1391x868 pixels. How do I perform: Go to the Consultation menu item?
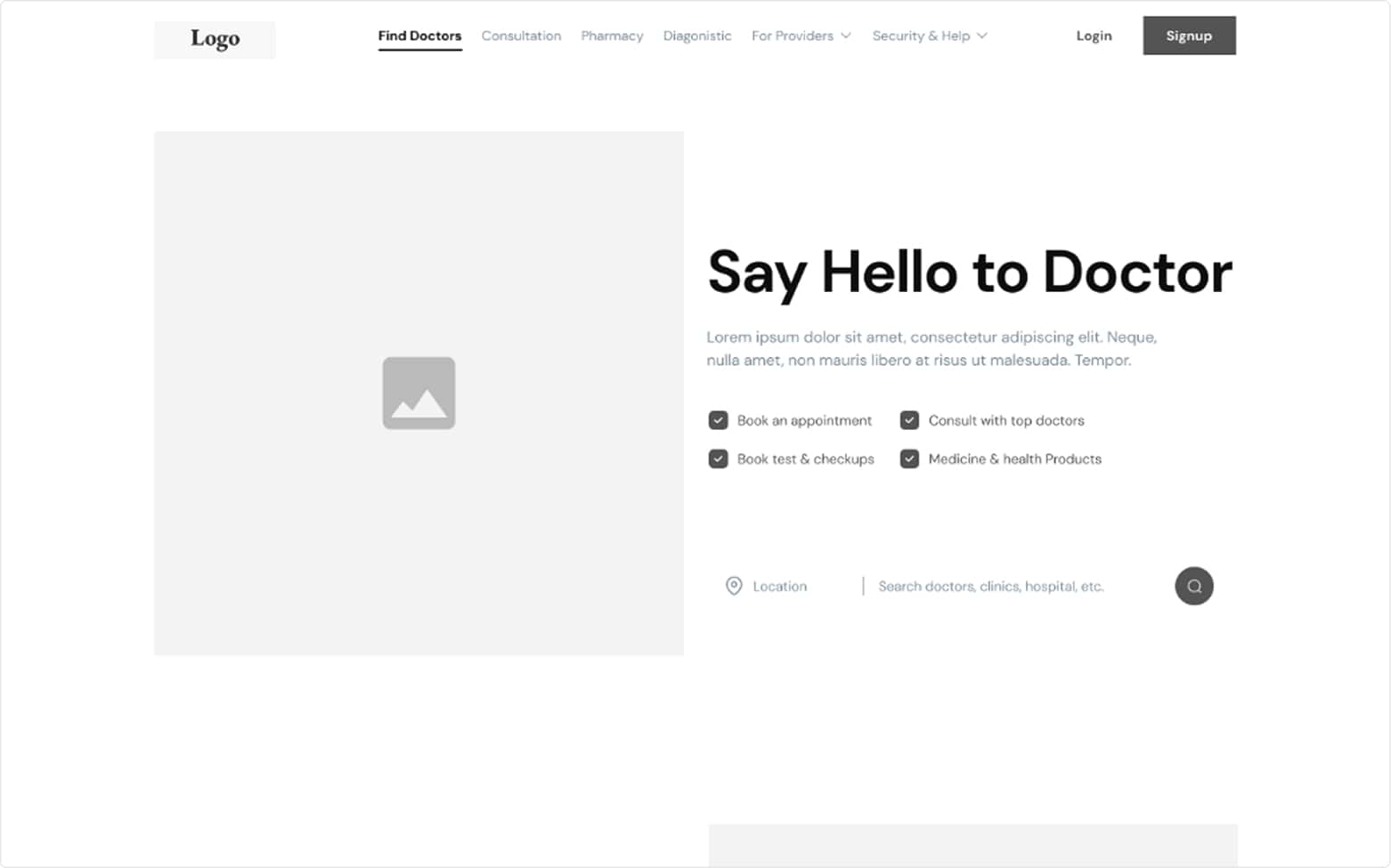tap(521, 36)
